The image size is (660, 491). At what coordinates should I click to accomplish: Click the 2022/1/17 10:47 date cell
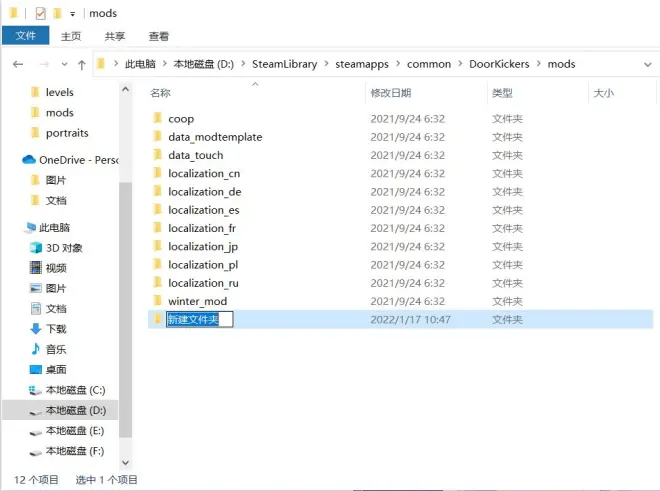coord(410,320)
